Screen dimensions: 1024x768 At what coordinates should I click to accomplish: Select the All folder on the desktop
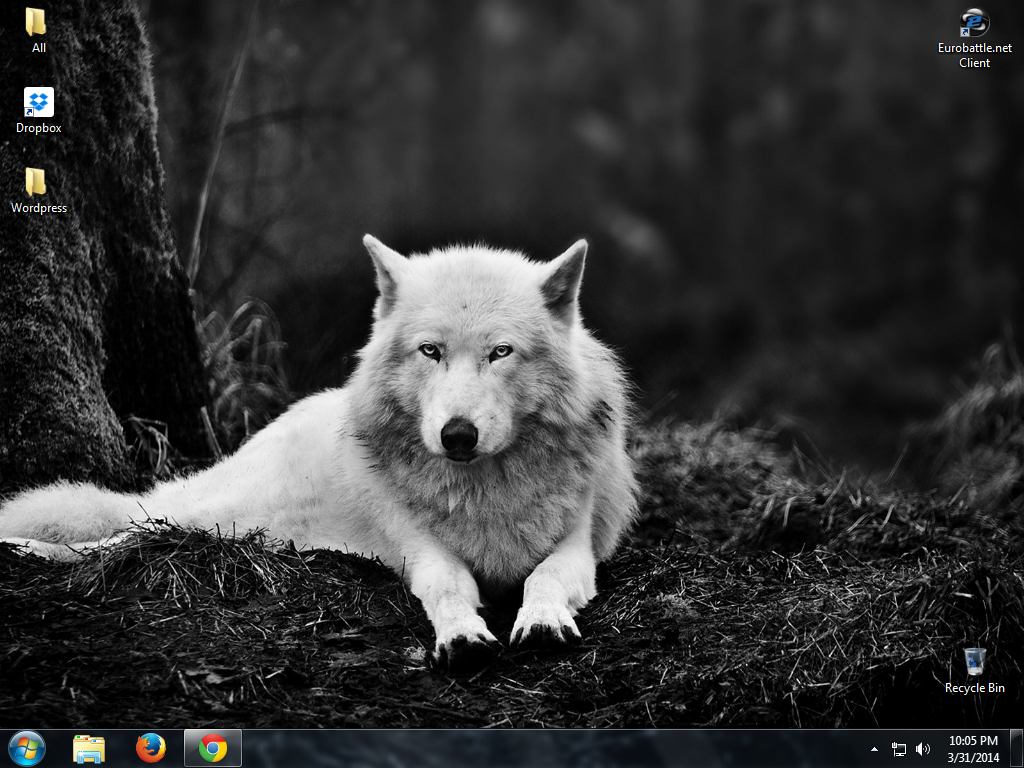37,22
